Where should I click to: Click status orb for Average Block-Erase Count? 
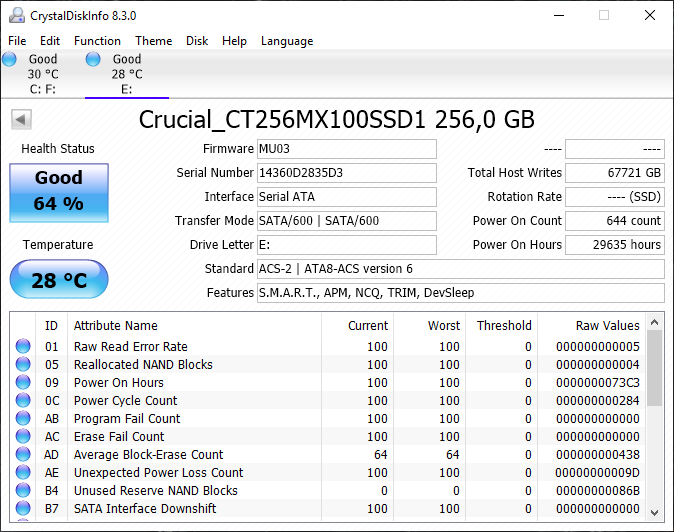(23, 454)
